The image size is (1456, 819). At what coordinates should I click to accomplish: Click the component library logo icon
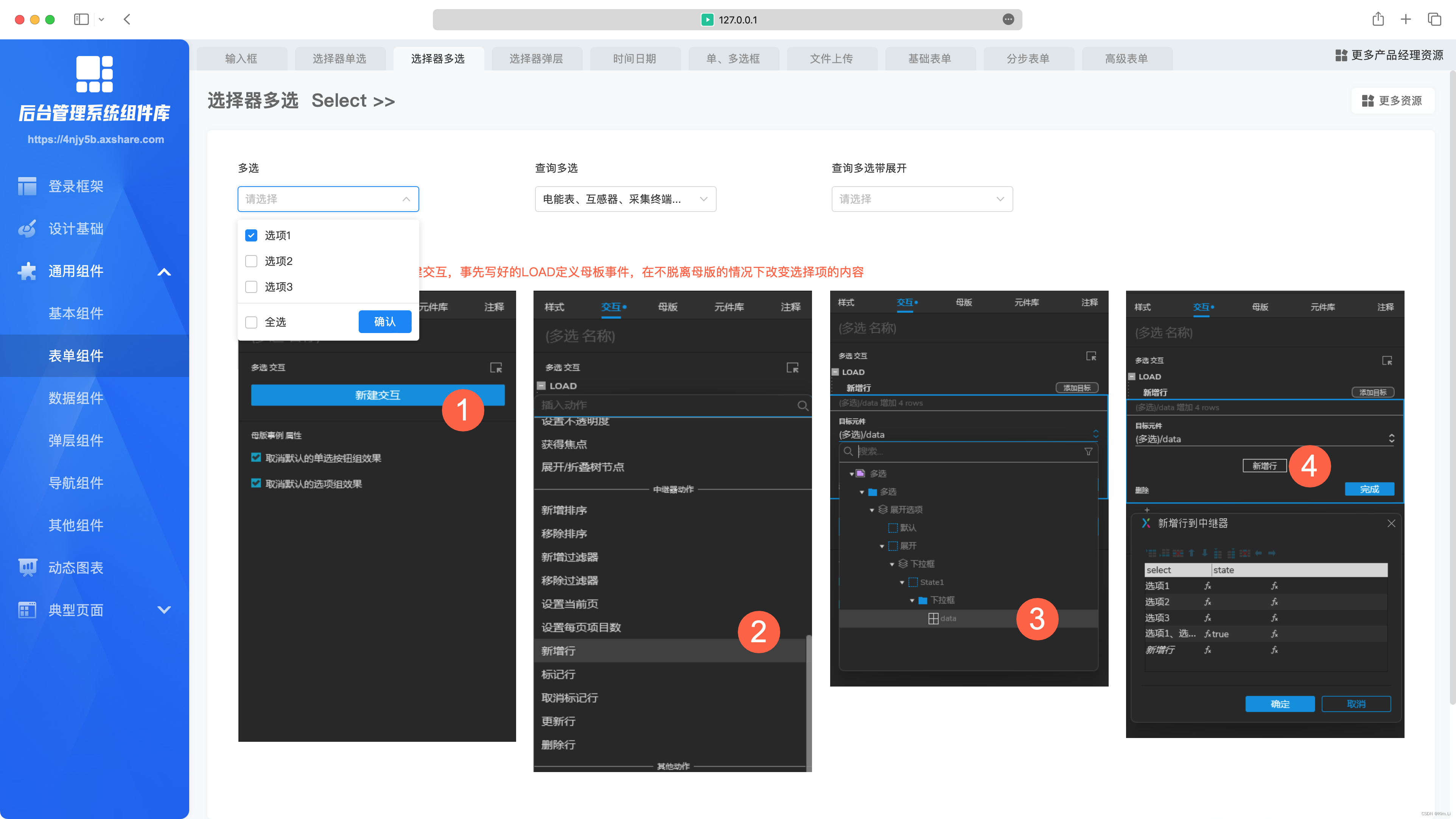tap(94, 73)
